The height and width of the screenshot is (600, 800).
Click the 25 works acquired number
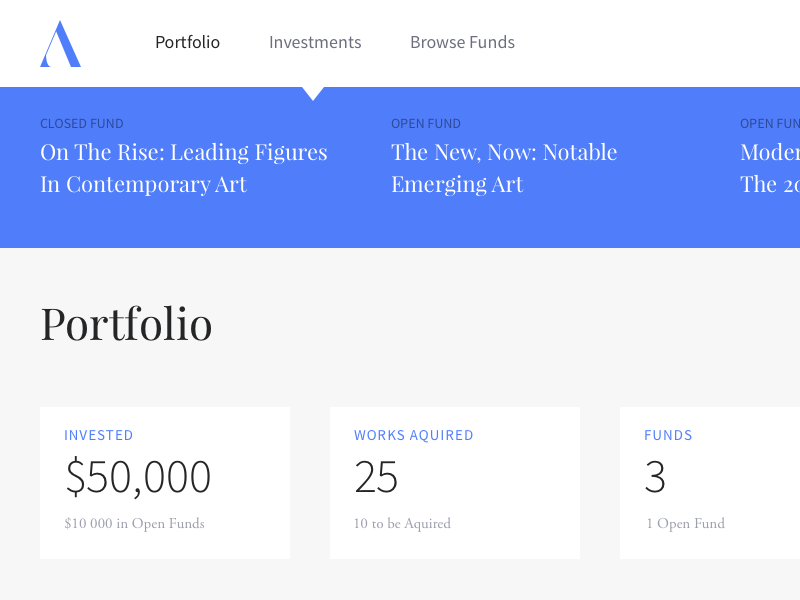[376, 478]
